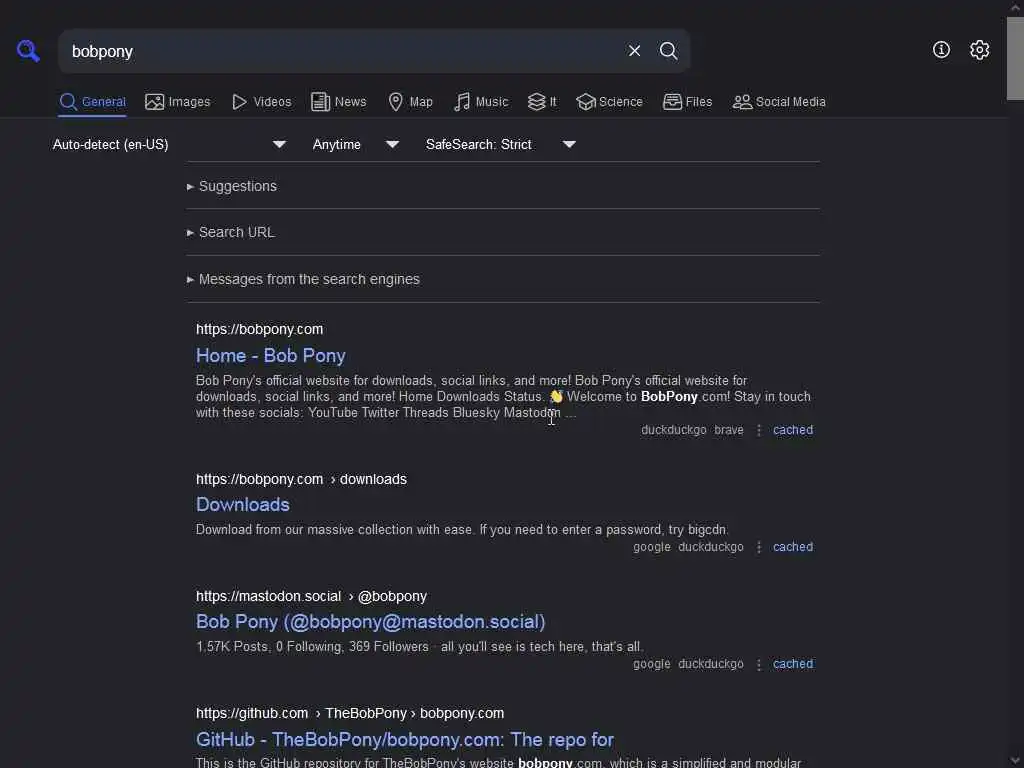
Task: Open the Downloads result link
Action: point(242,505)
